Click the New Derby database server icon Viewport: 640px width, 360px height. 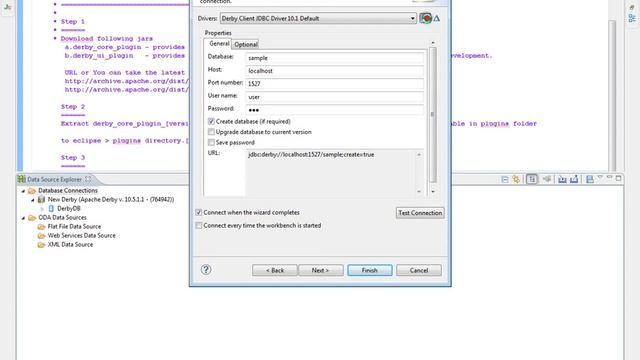click(x=41, y=200)
